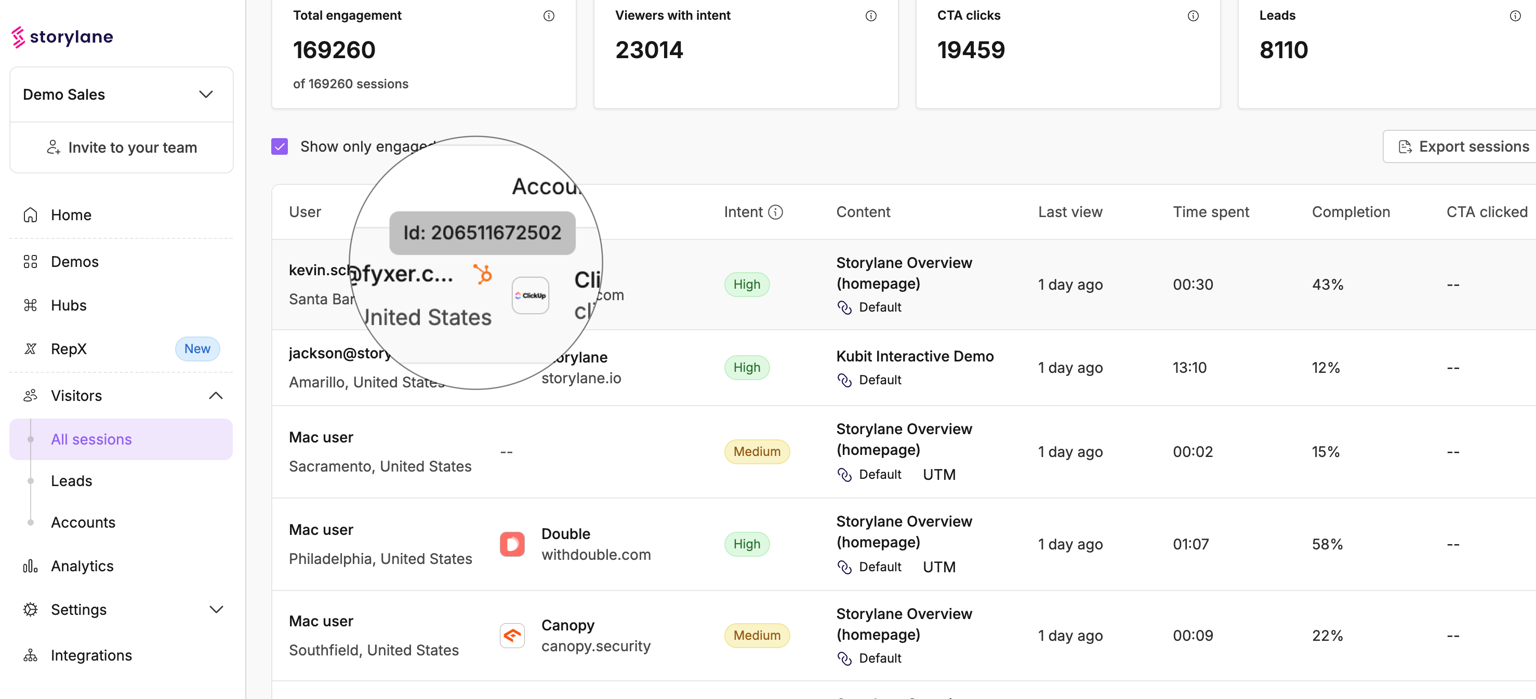Image resolution: width=1536 pixels, height=699 pixels.
Task: Click the Demos grid icon
Action: [x=30, y=262]
